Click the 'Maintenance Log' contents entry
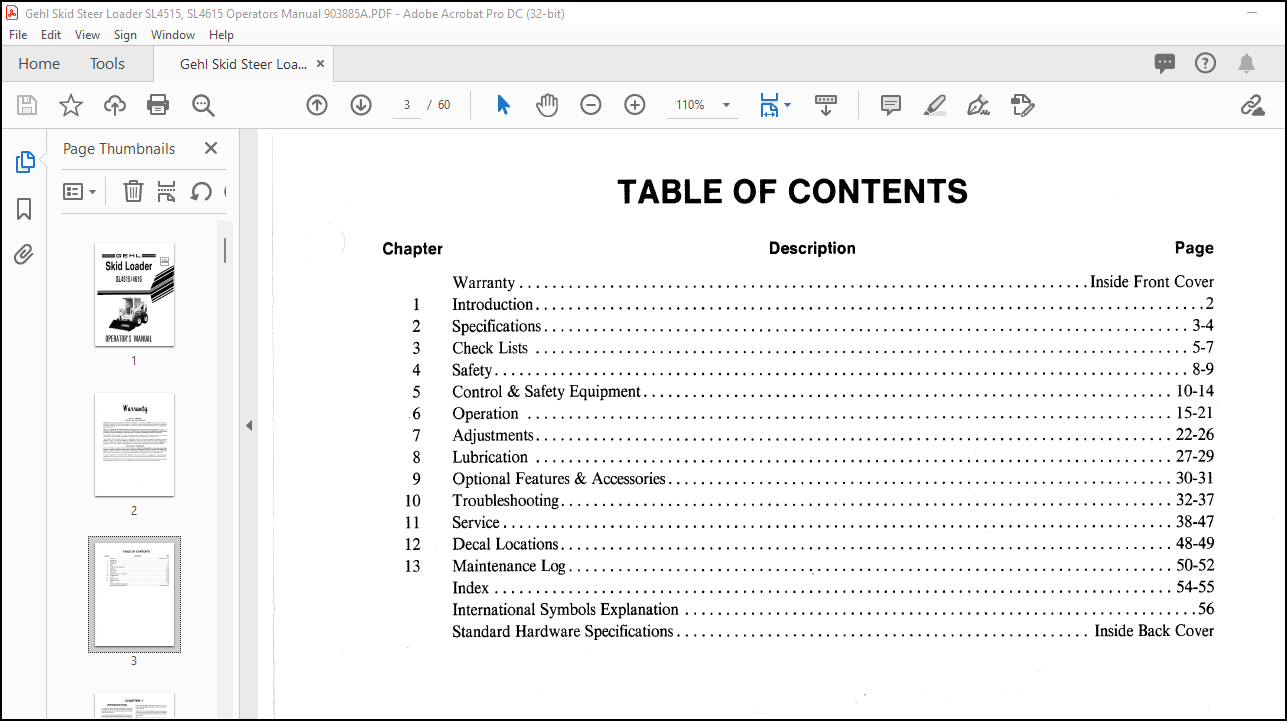1287x721 pixels. (509, 566)
